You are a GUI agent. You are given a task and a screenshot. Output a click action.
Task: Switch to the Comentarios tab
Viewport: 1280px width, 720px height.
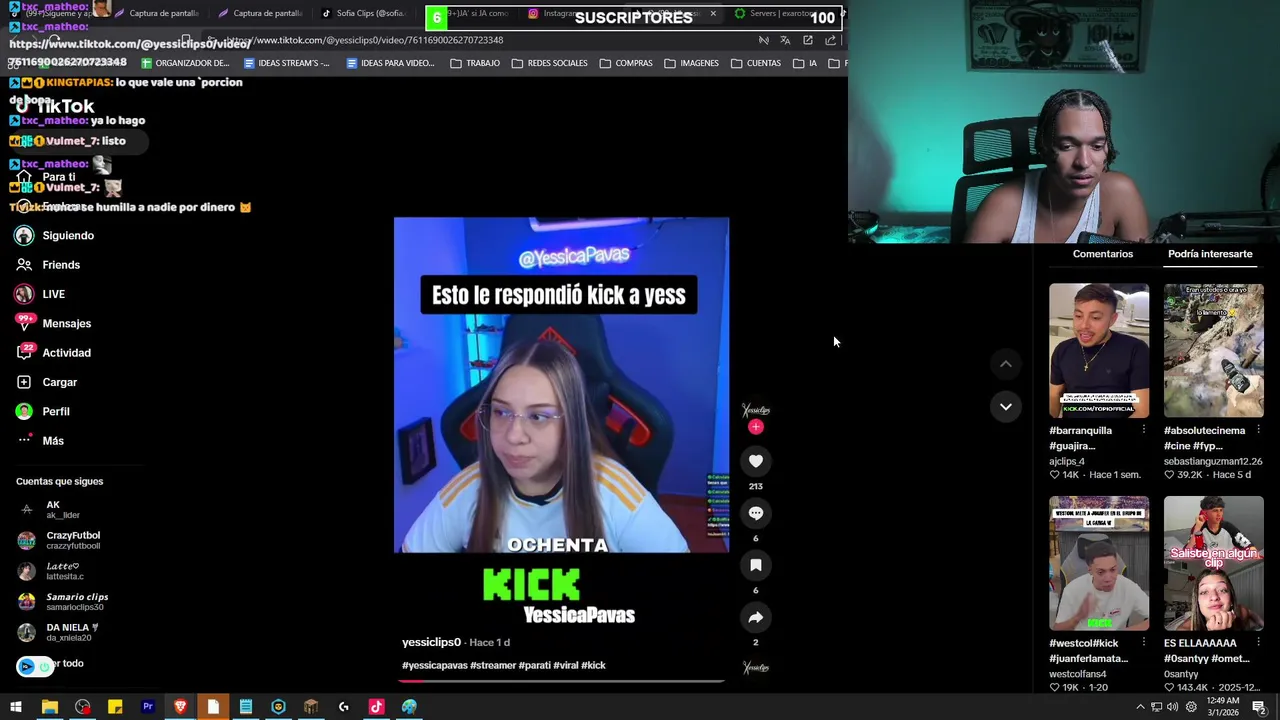[x=1103, y=254]
